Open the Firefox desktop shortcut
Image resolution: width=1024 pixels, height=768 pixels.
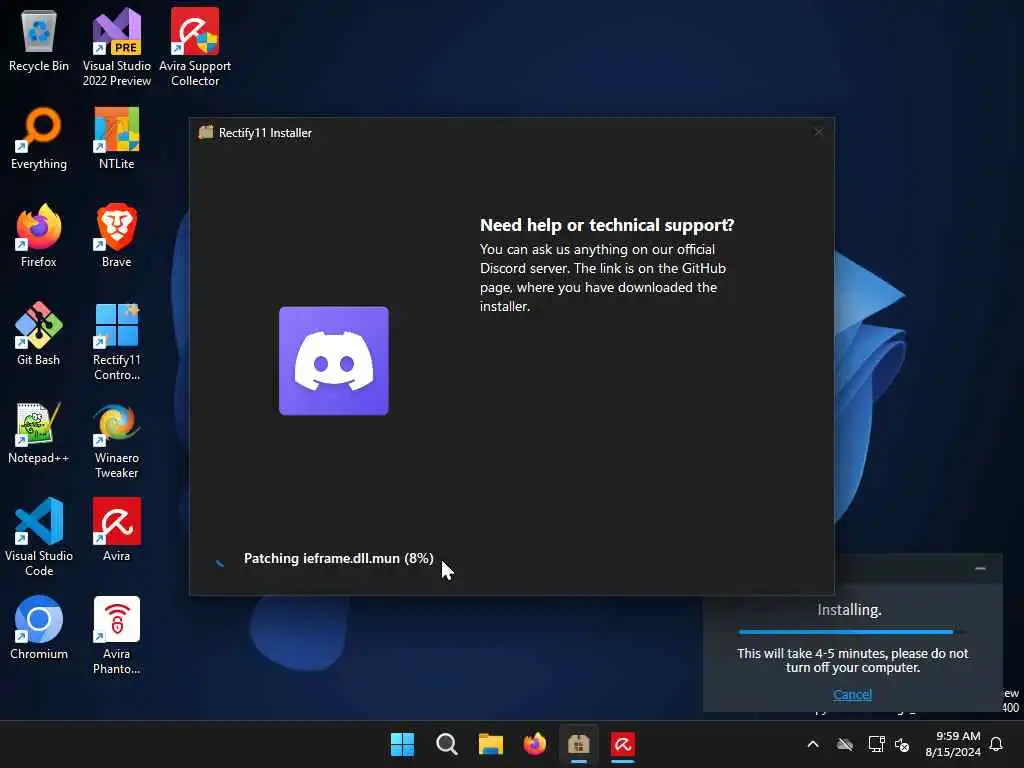(x=39, y=236)
